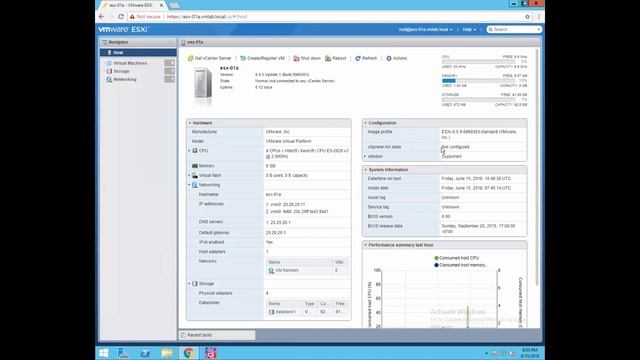Click the Consumed host memory legend
The height and width of the screenshot is (360, 640).
point(461,265)
